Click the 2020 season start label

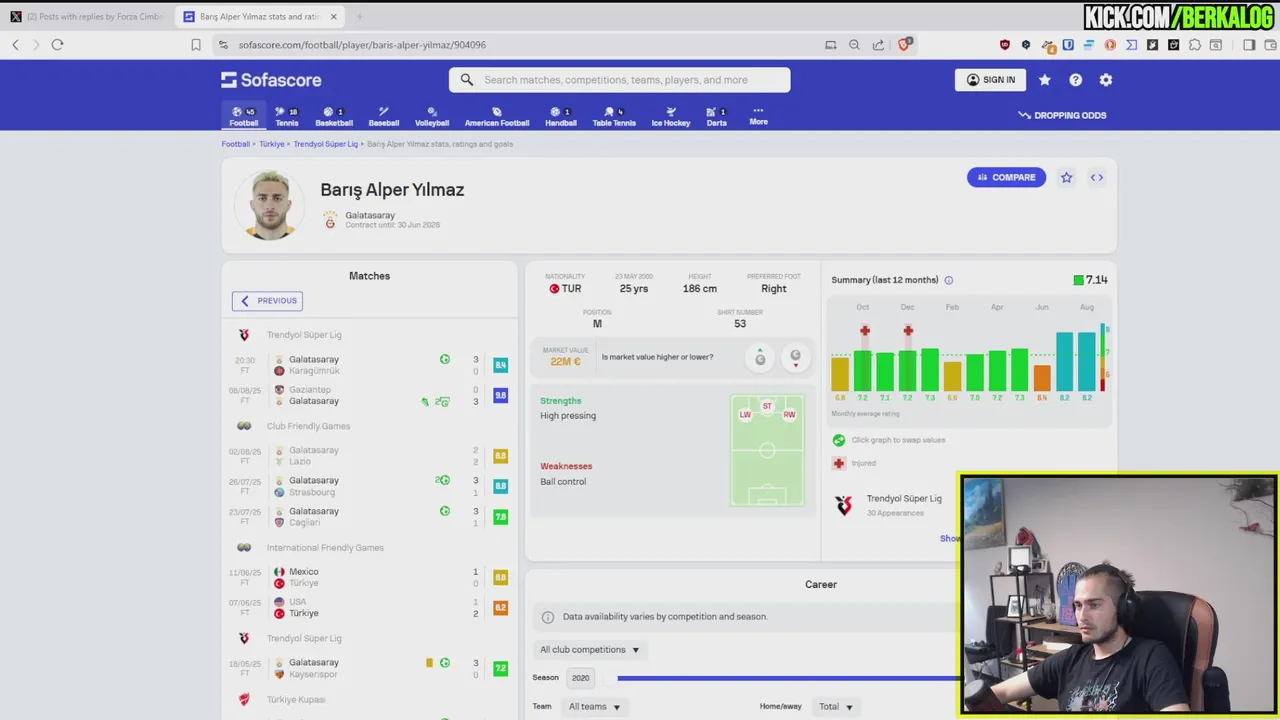(x=581, y=678)
